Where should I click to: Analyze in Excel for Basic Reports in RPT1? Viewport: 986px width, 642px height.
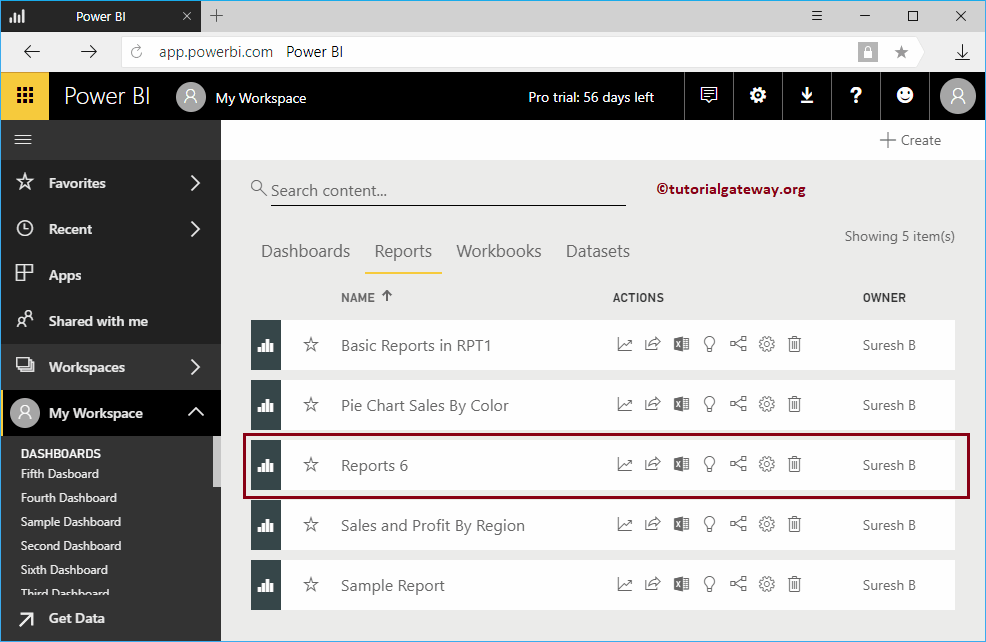point(681,345)
